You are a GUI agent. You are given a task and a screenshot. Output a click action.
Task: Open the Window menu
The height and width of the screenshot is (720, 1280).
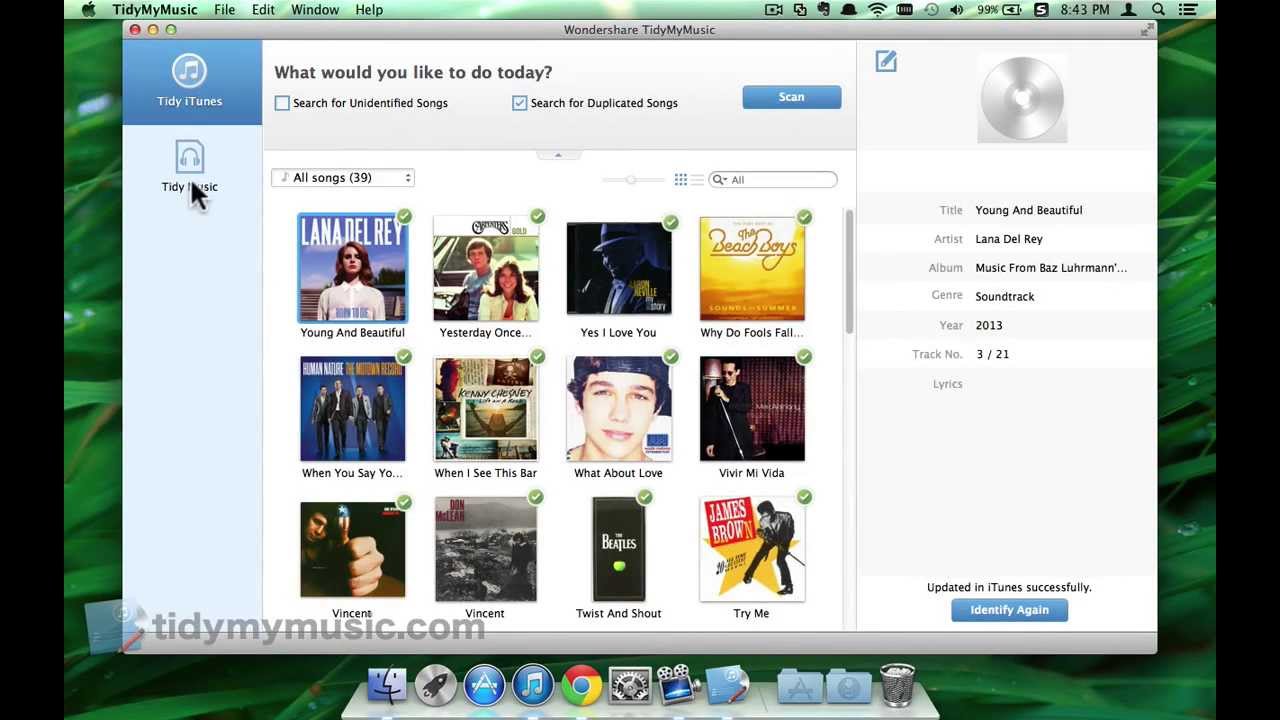tap(315, 10)
